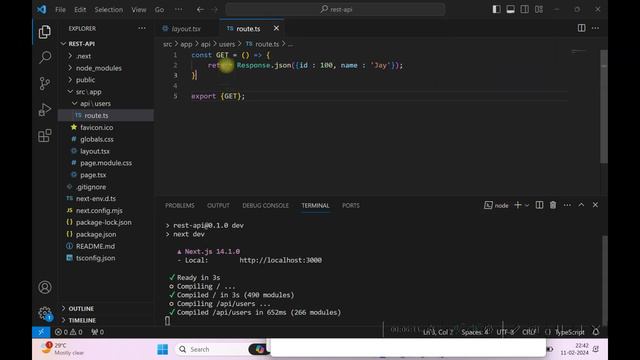Open the weather widget on taskbar
640x360 pixels.
[63, 349]
